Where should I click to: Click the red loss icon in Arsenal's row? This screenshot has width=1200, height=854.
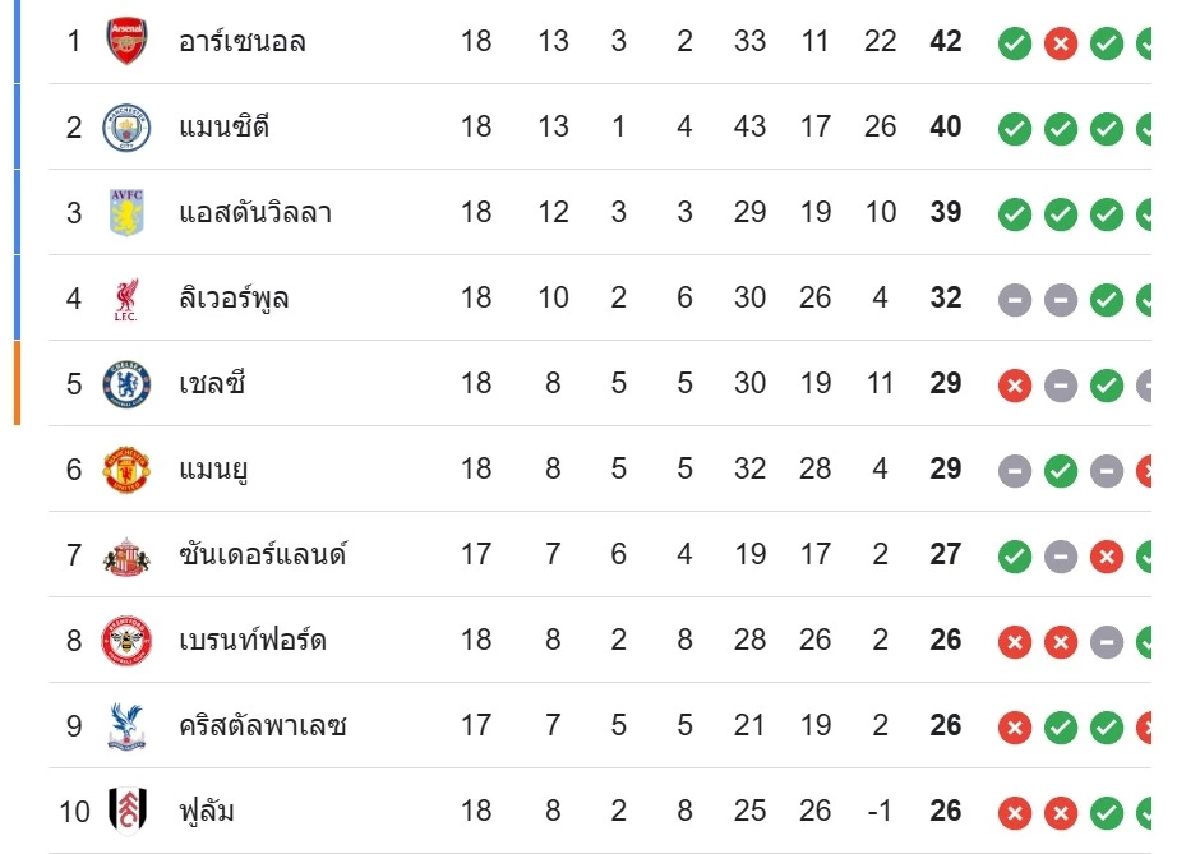[x=1060, y=43]
